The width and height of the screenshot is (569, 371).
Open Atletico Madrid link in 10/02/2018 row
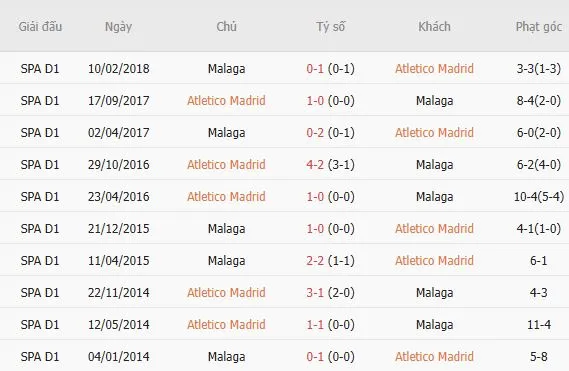coord(434,69)
